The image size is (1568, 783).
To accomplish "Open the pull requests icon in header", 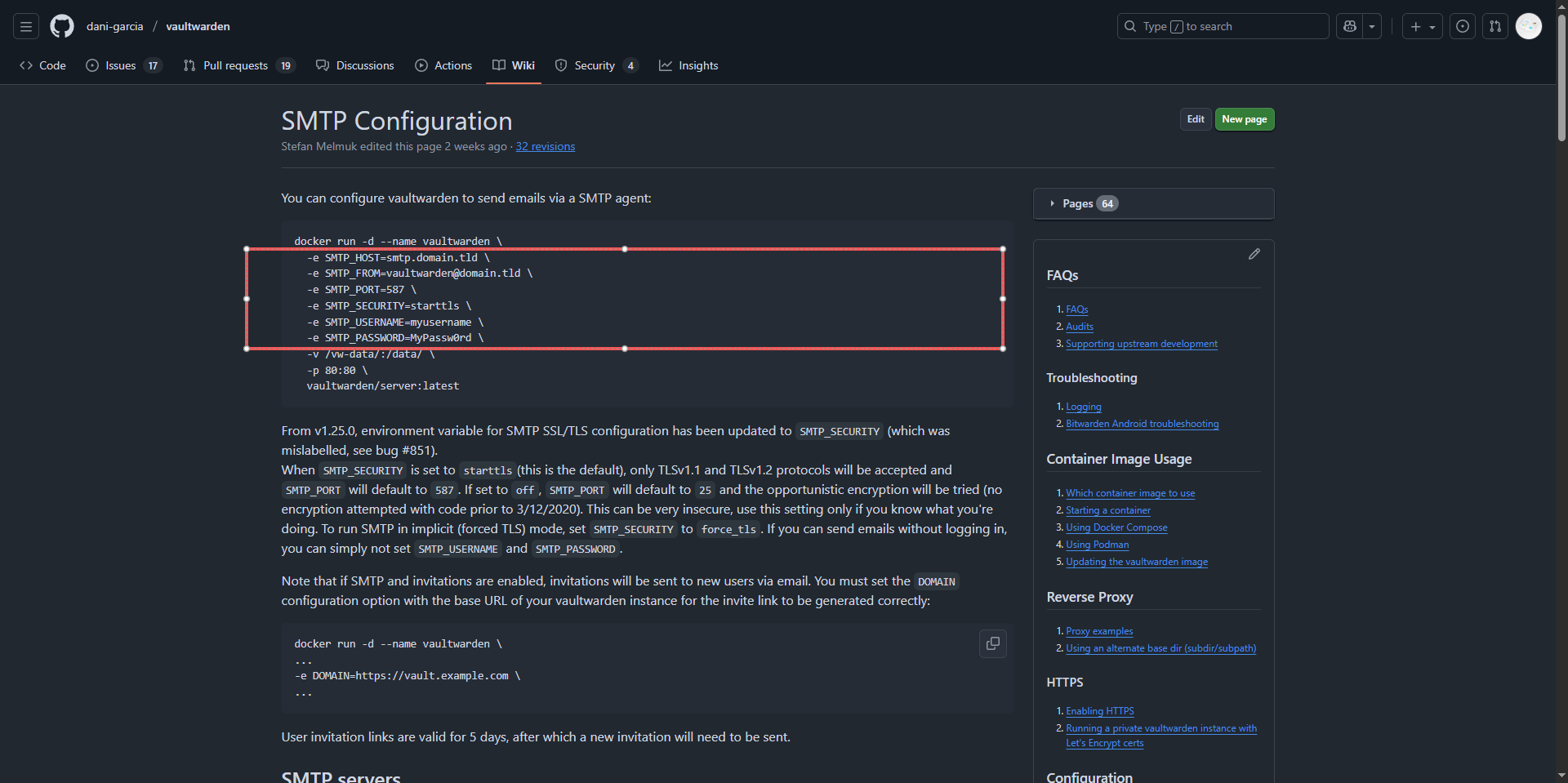I will pyautogui.click(x=1494, y=26).
